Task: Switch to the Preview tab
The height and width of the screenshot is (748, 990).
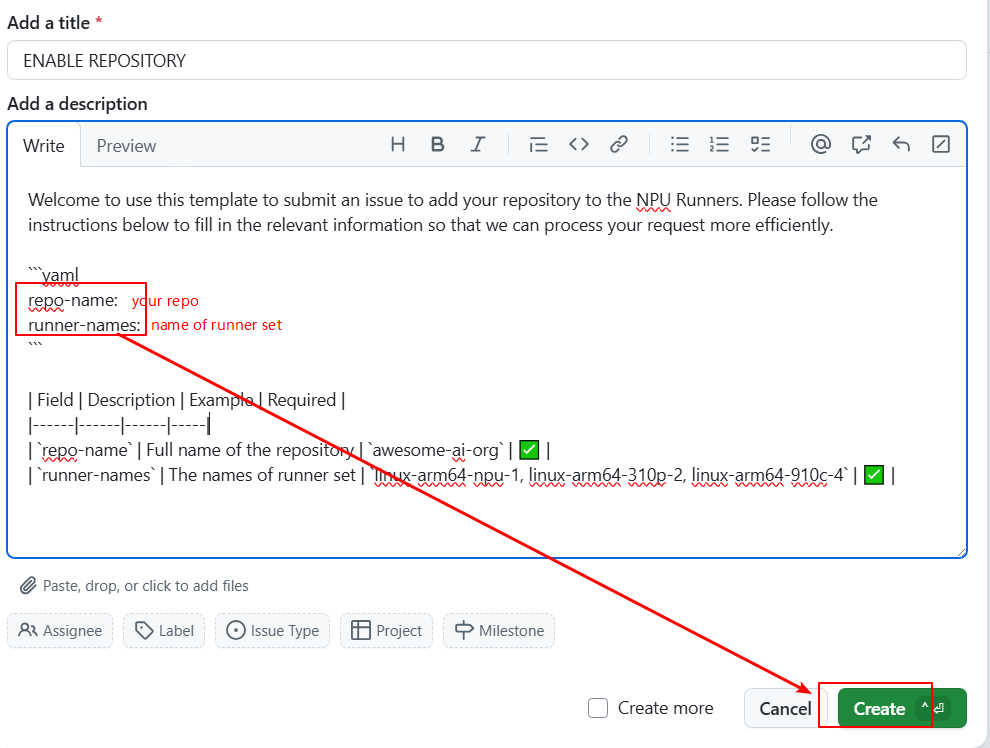Action: (126, 146)
